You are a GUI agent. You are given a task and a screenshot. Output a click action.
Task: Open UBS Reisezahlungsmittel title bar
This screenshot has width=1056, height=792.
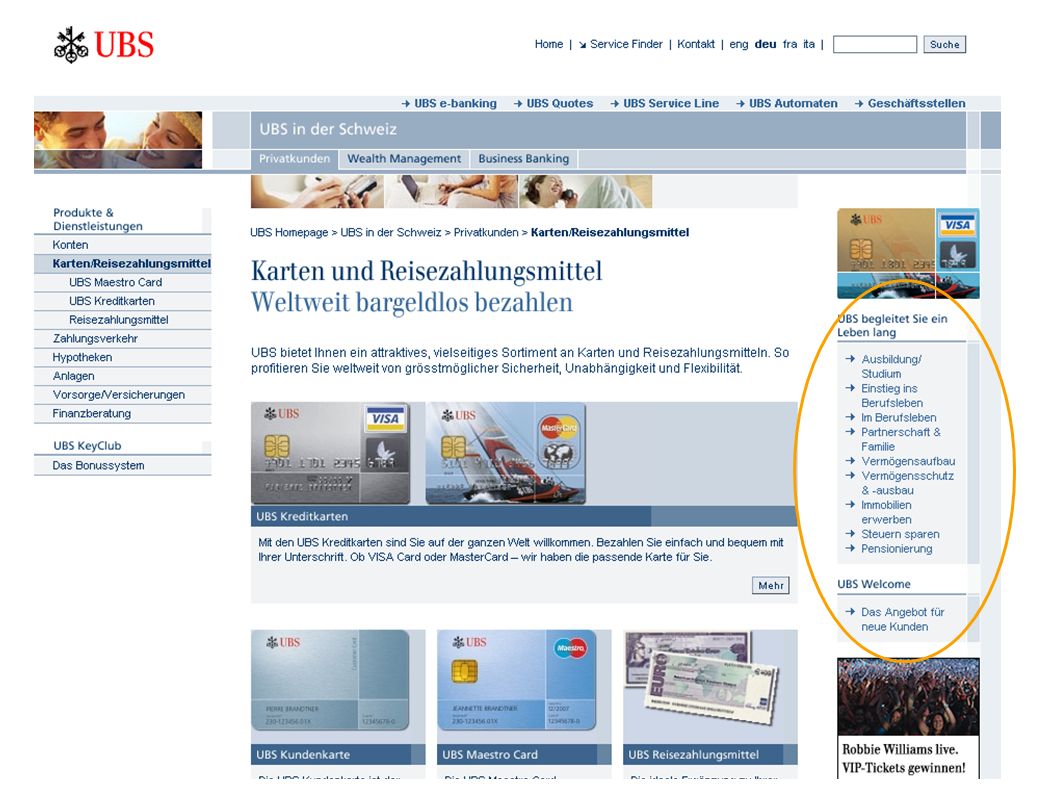pyautogui.click(x=710, y=755)
